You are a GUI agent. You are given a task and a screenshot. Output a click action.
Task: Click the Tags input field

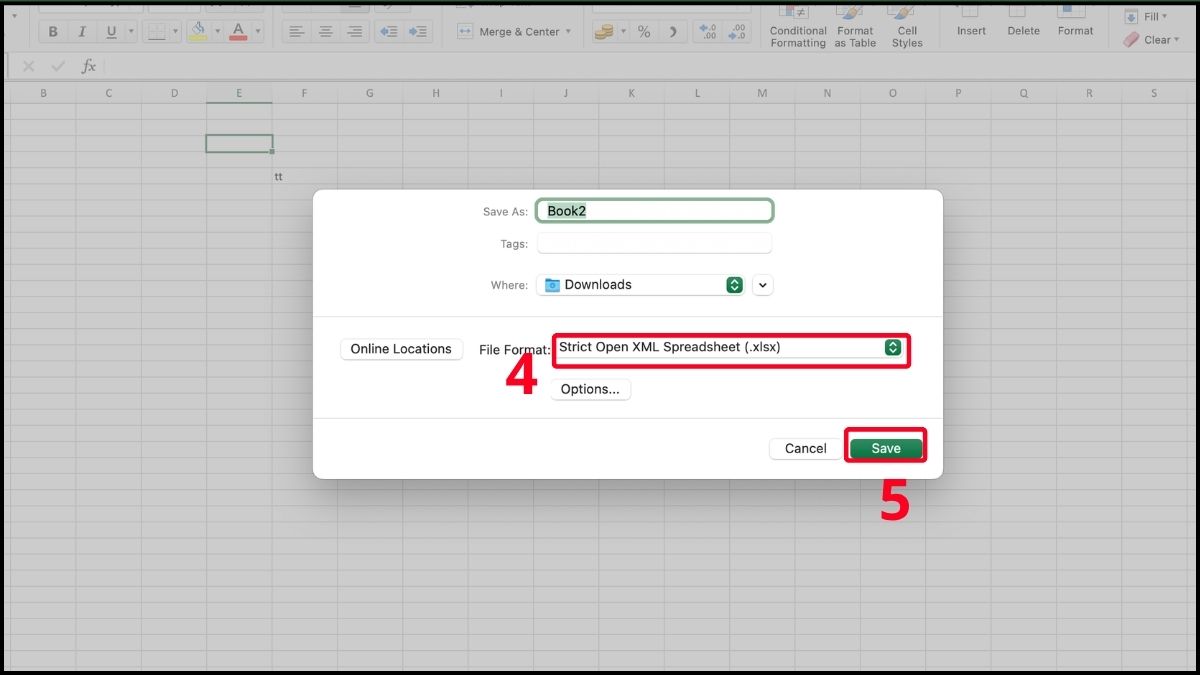tap(655, 243)
